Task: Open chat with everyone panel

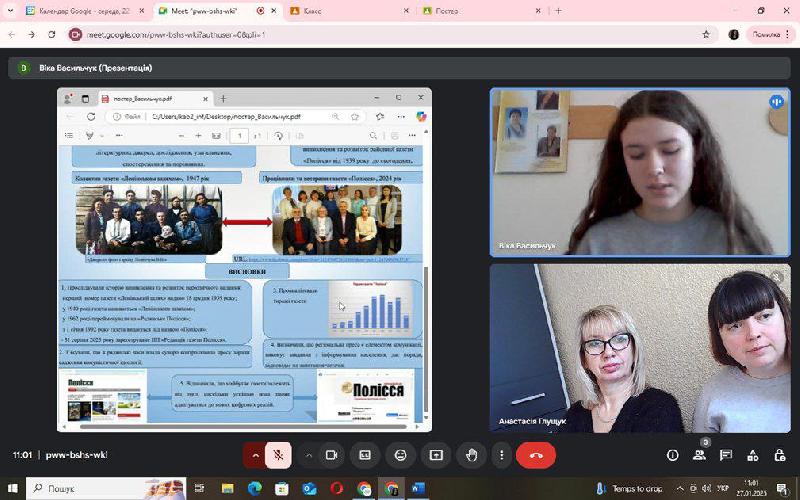Action: coord(727,455)
